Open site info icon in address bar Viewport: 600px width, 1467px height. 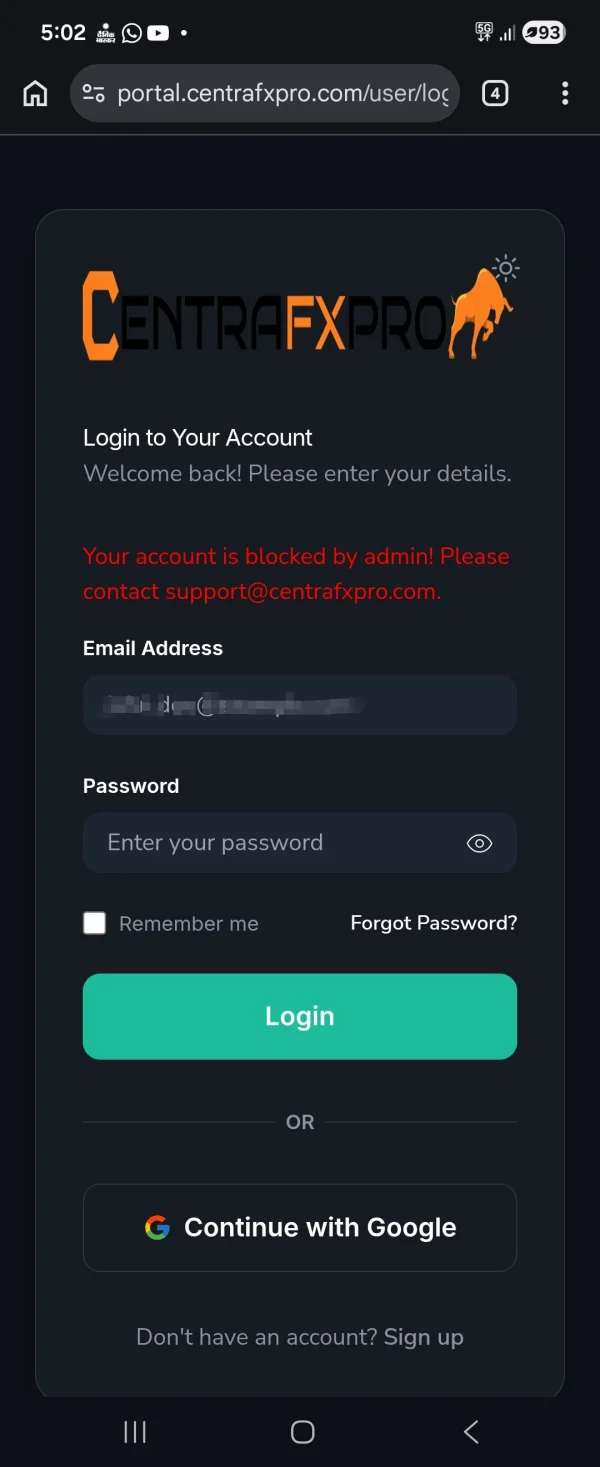[94, 94]
